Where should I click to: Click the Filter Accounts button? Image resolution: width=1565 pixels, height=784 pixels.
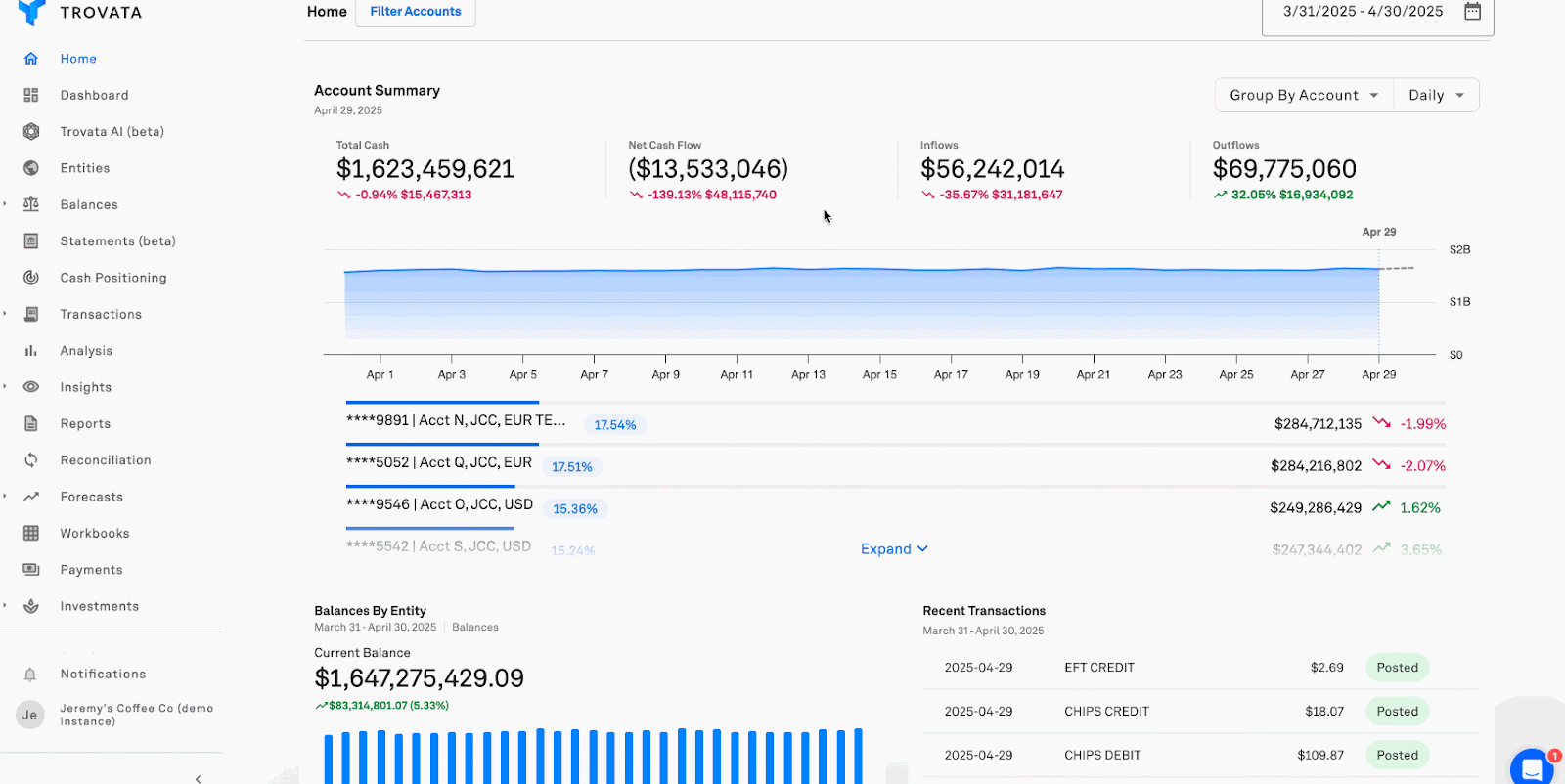point(416,12)
